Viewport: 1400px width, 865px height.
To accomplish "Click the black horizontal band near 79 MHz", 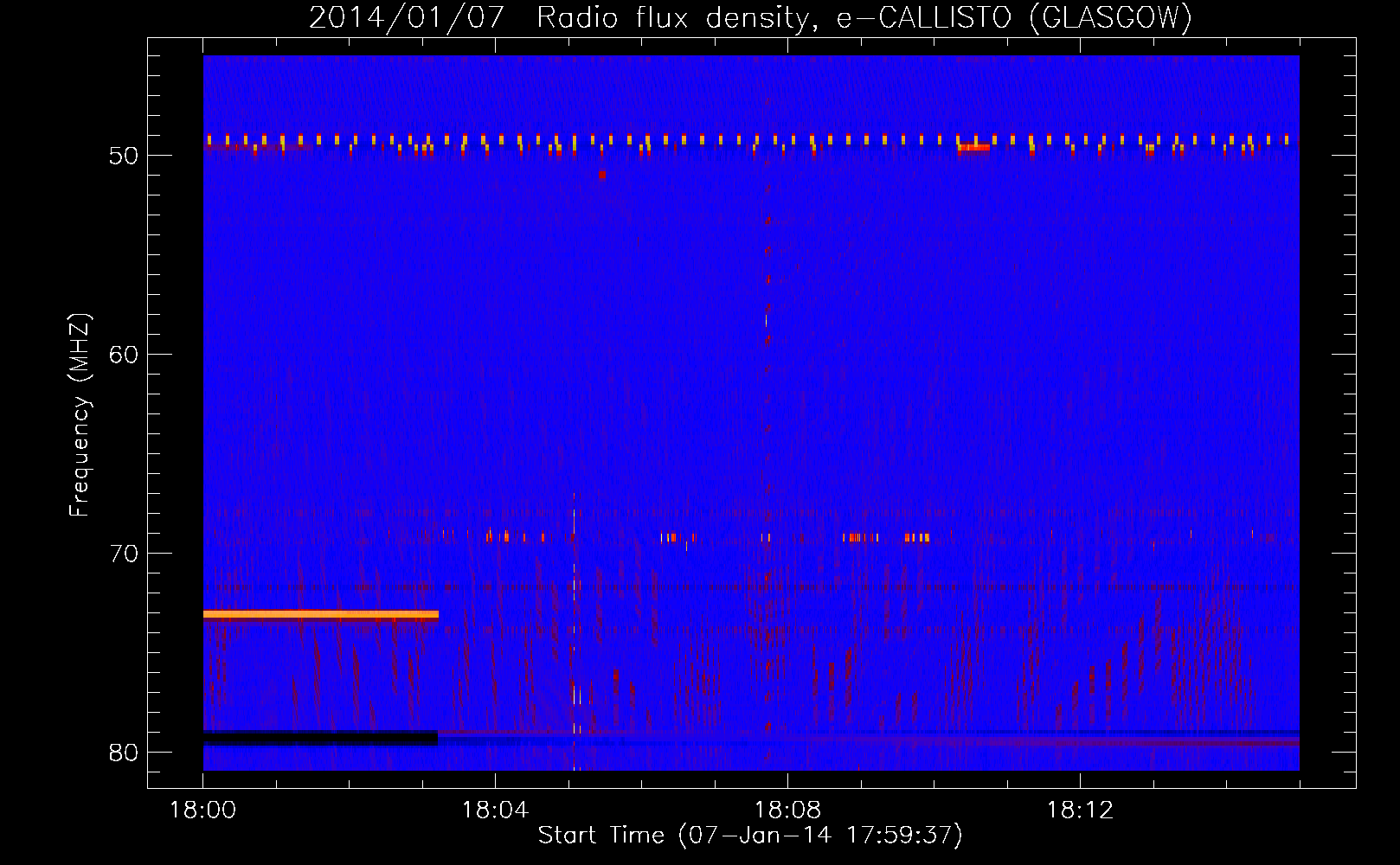I will [x=320, y=738].
